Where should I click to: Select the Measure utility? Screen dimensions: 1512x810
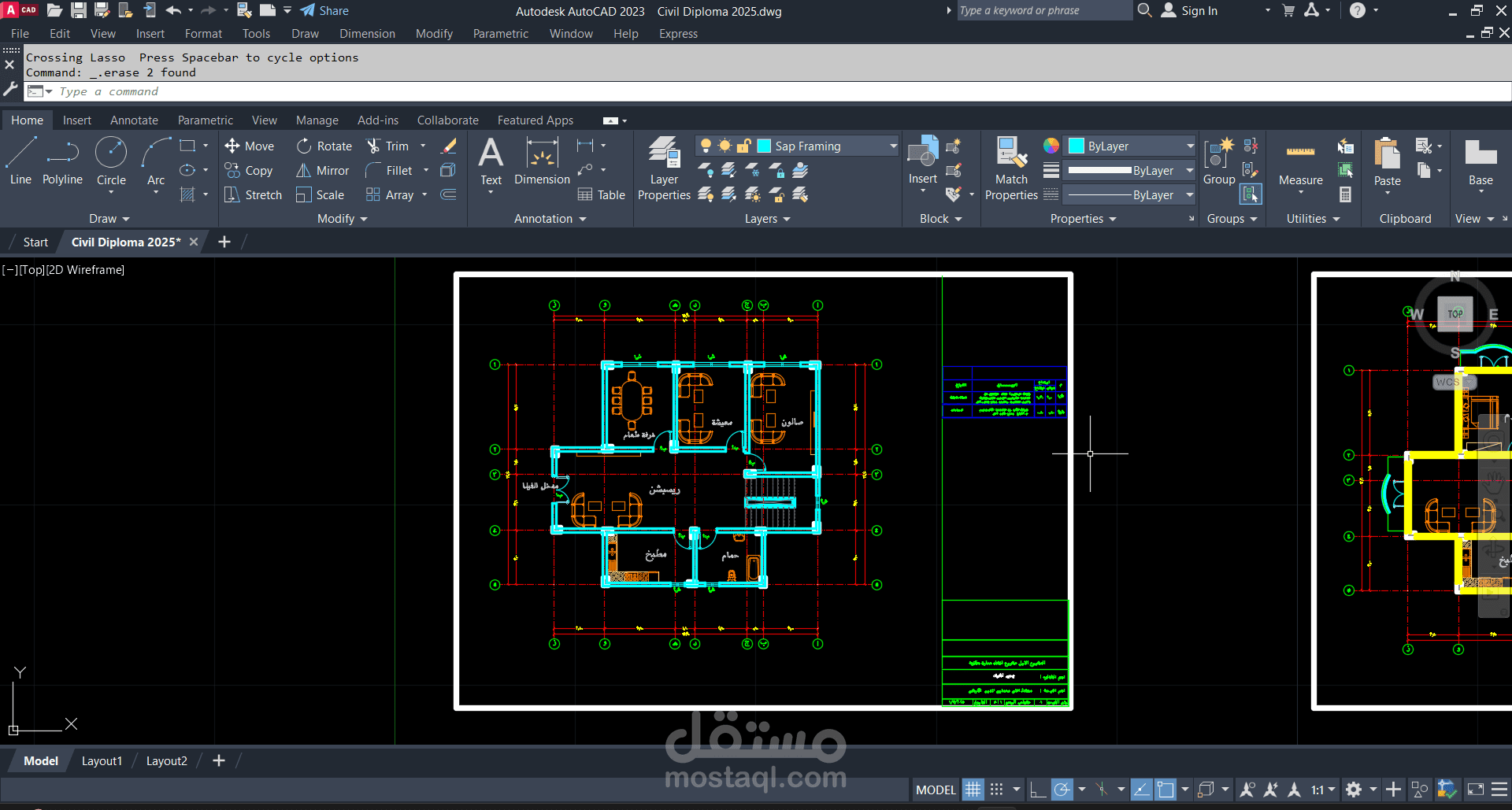tap(1300, 164)
